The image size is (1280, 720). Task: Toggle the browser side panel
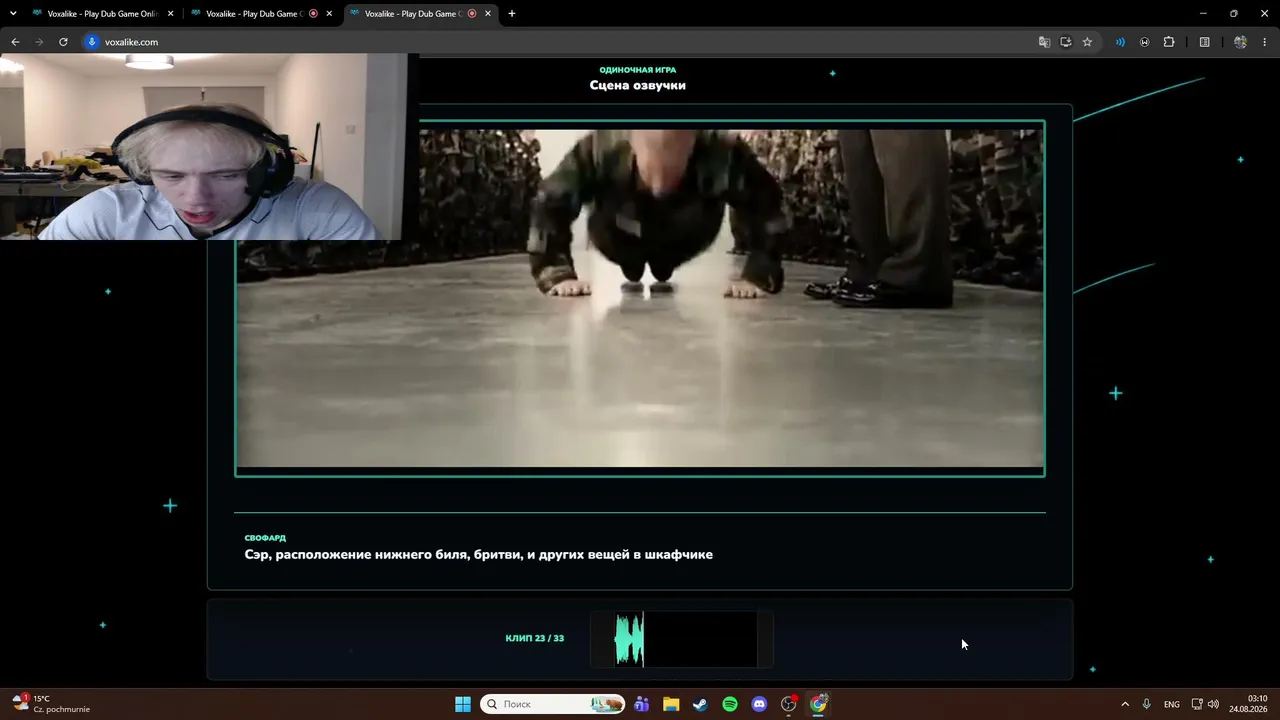[x=1204, y=42]
